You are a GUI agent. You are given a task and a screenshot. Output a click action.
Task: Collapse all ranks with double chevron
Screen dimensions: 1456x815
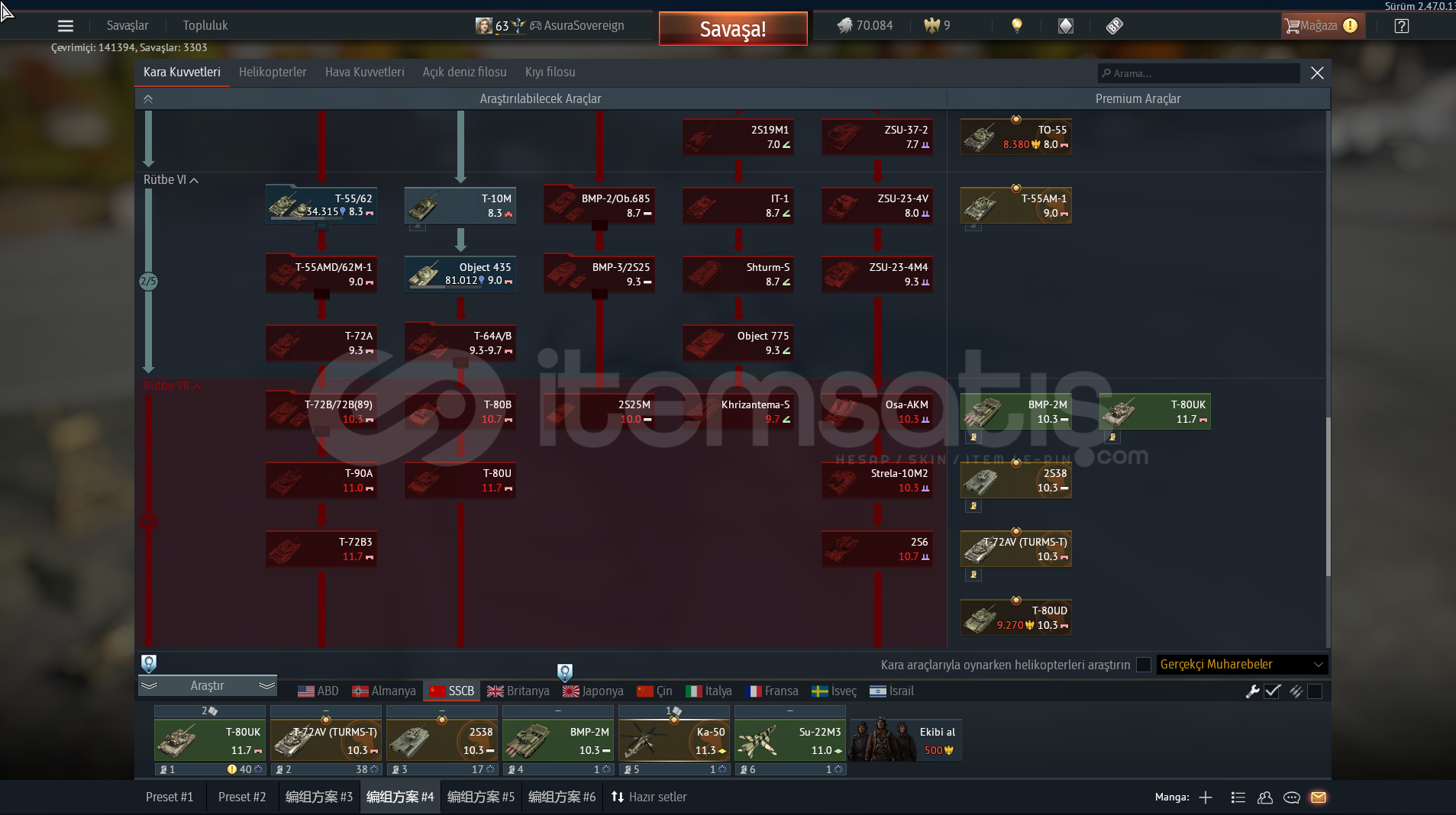click(x=148, y=99)
